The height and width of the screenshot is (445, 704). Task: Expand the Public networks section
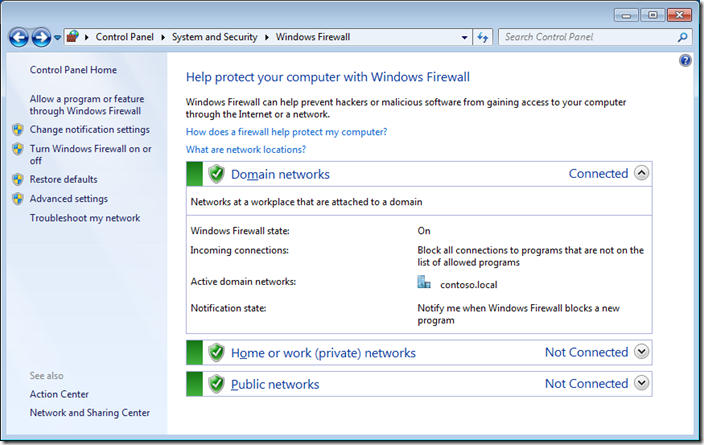642,383
